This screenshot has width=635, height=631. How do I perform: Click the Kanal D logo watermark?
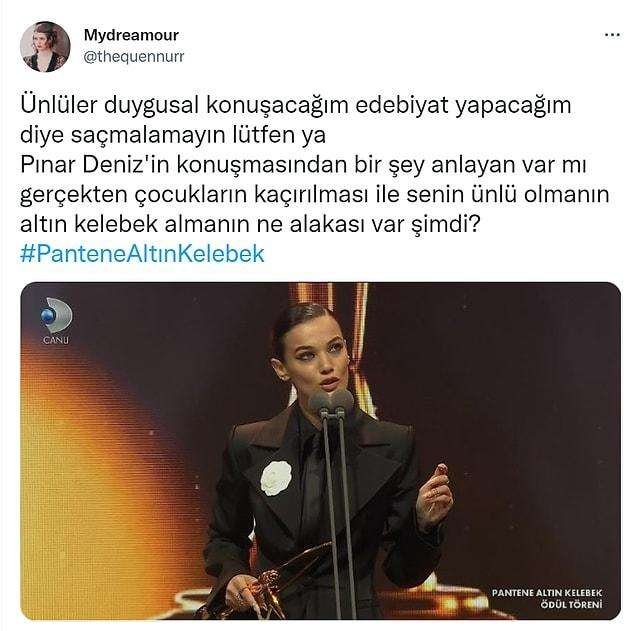(x=56, y=321)
